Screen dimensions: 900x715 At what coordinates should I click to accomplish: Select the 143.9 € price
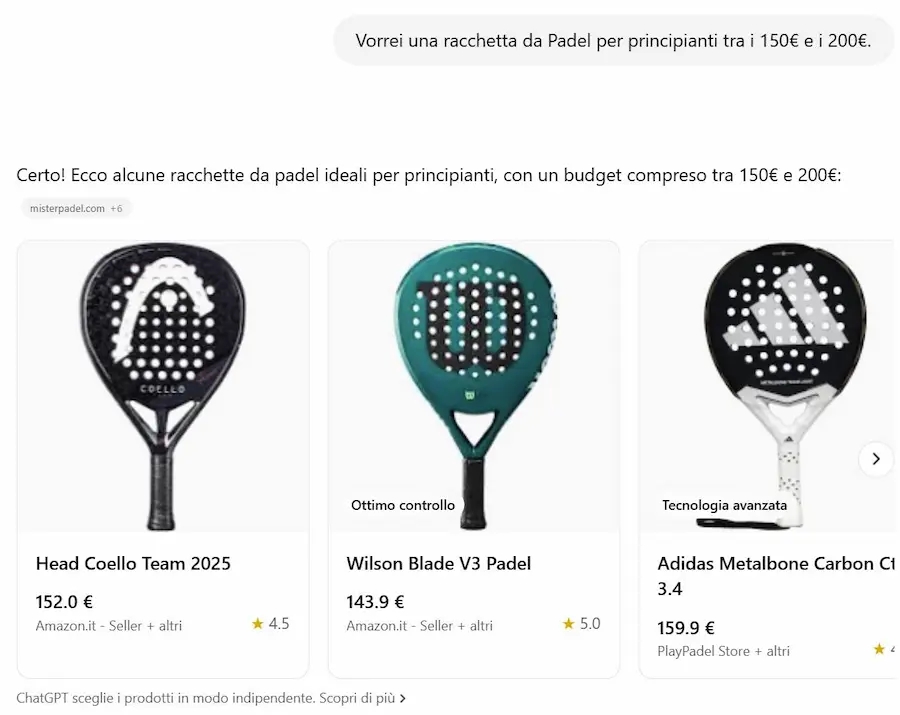coord(375,602)
